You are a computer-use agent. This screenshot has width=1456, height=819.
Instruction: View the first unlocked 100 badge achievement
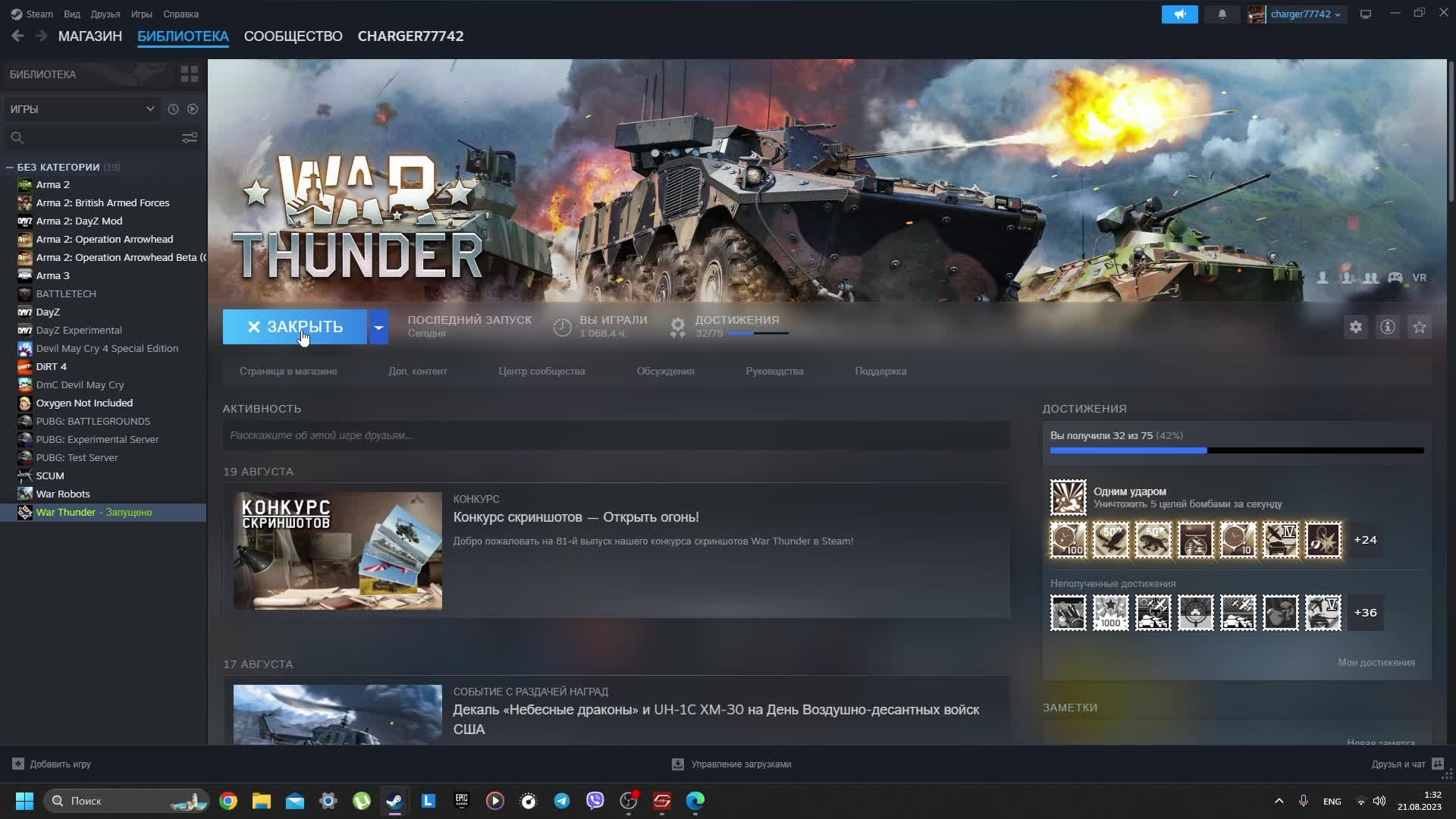point(1068,540)
